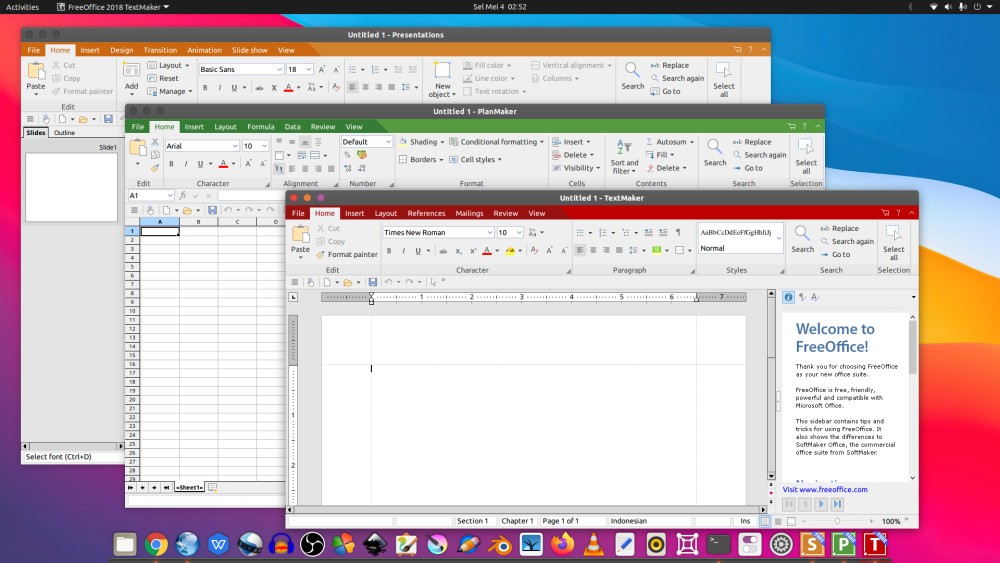Open Arial font dropdown in PlanMaker
The width and height of the screenshot is (1000, 563).
pos(235,146)
